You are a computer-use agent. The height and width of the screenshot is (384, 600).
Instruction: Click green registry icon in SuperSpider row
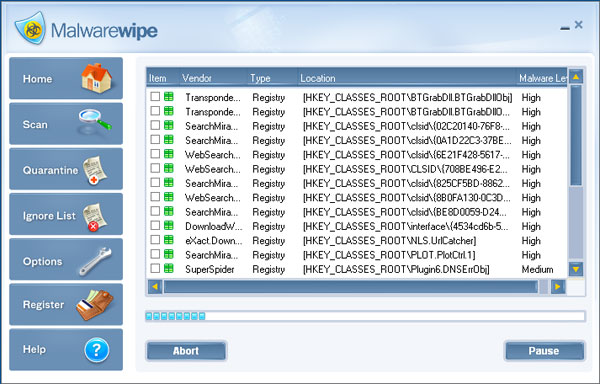click(168, 268)
